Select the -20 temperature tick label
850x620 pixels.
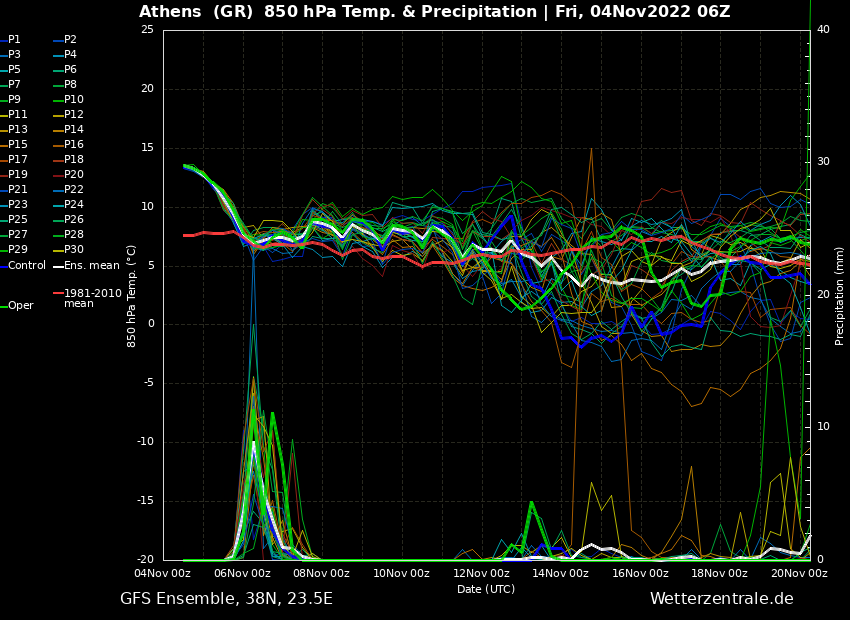coord(145,560)
